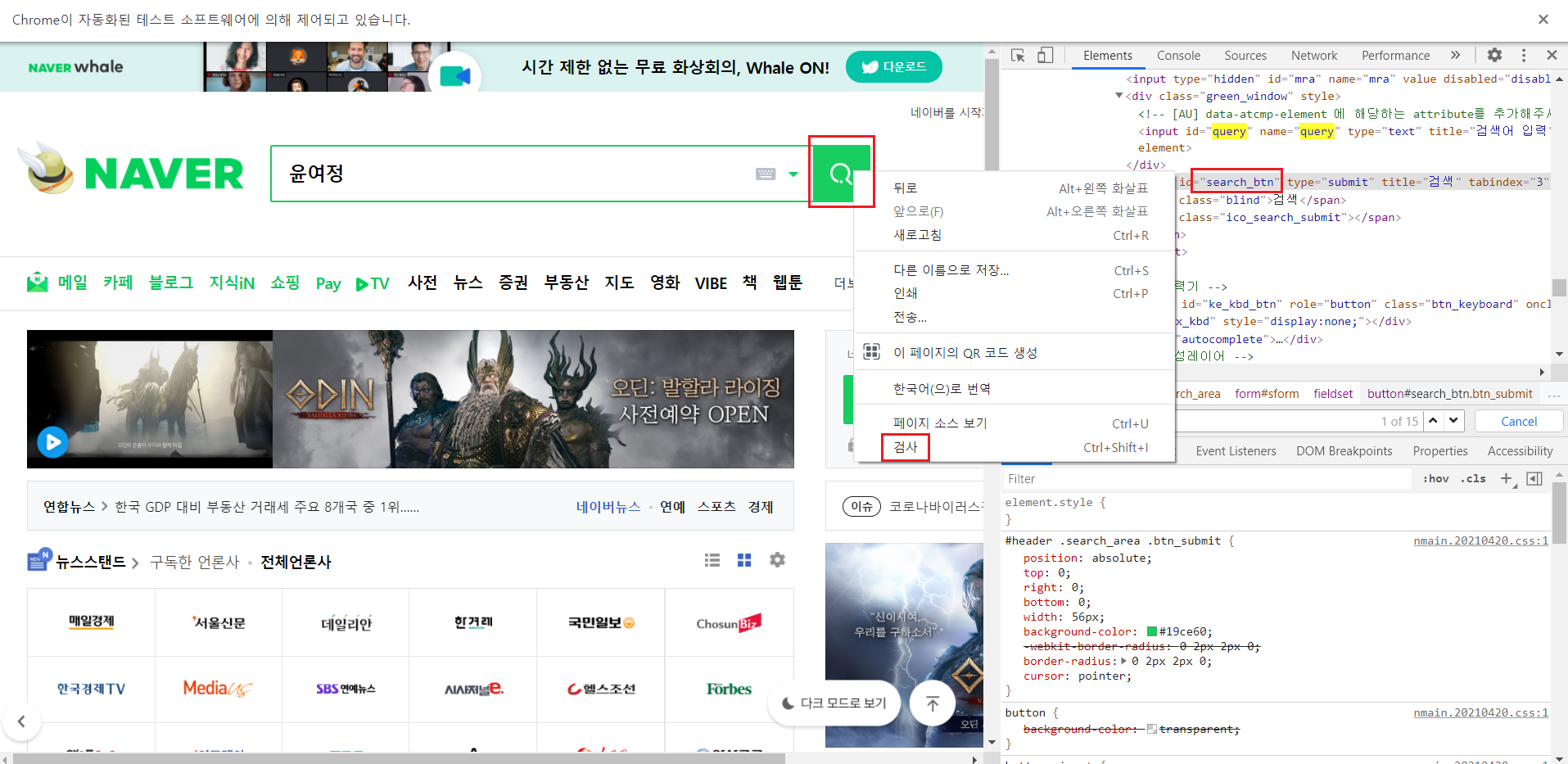The height and width of the screenshot is (764, 1568).
Task: Toggle computed styles sidebar icon
Action: tap(1534, 479)
